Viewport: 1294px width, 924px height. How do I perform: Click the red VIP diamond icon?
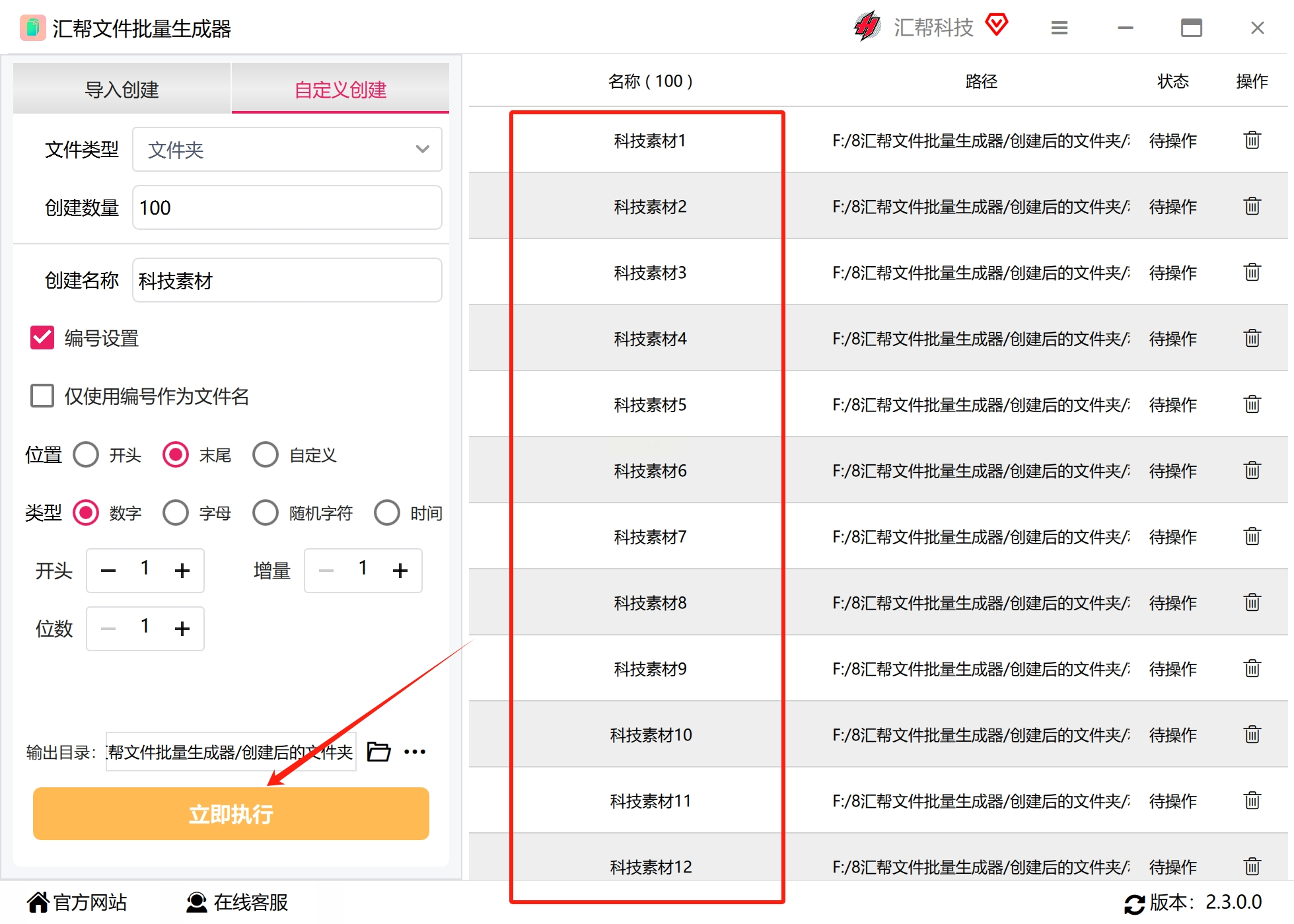click(997, 25)
